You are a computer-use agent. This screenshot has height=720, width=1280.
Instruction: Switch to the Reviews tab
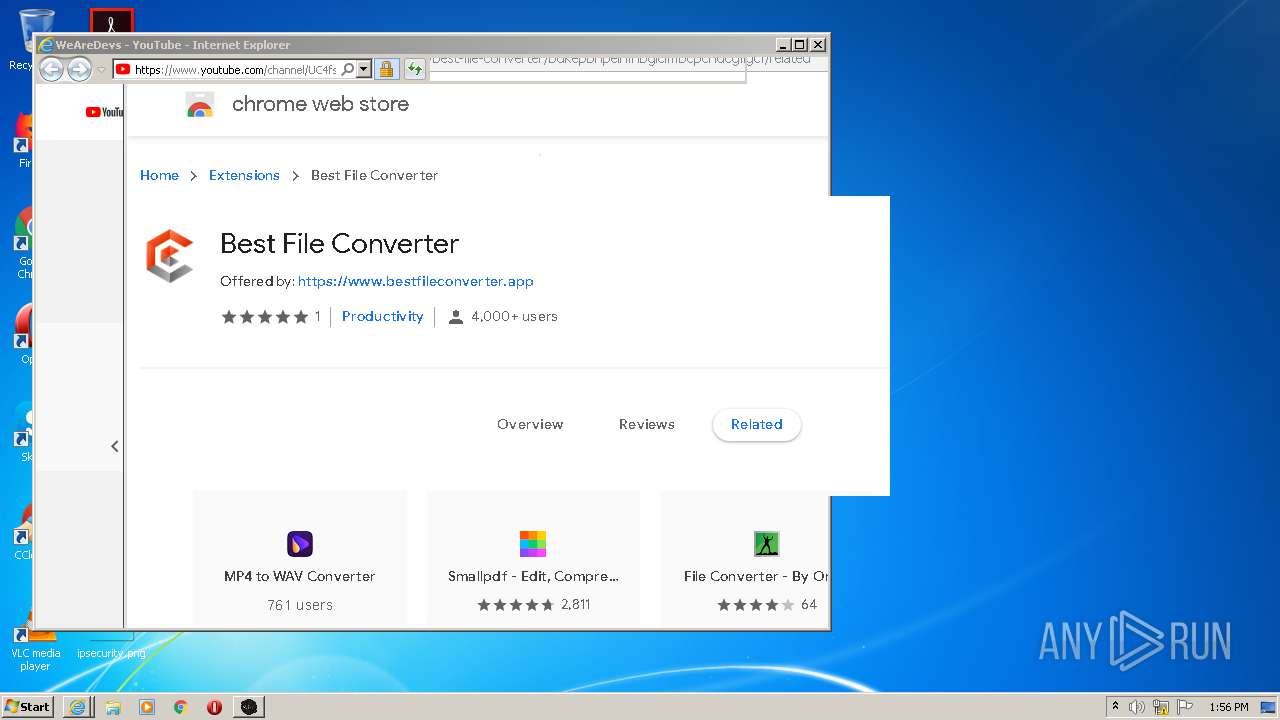click(647, 424)
